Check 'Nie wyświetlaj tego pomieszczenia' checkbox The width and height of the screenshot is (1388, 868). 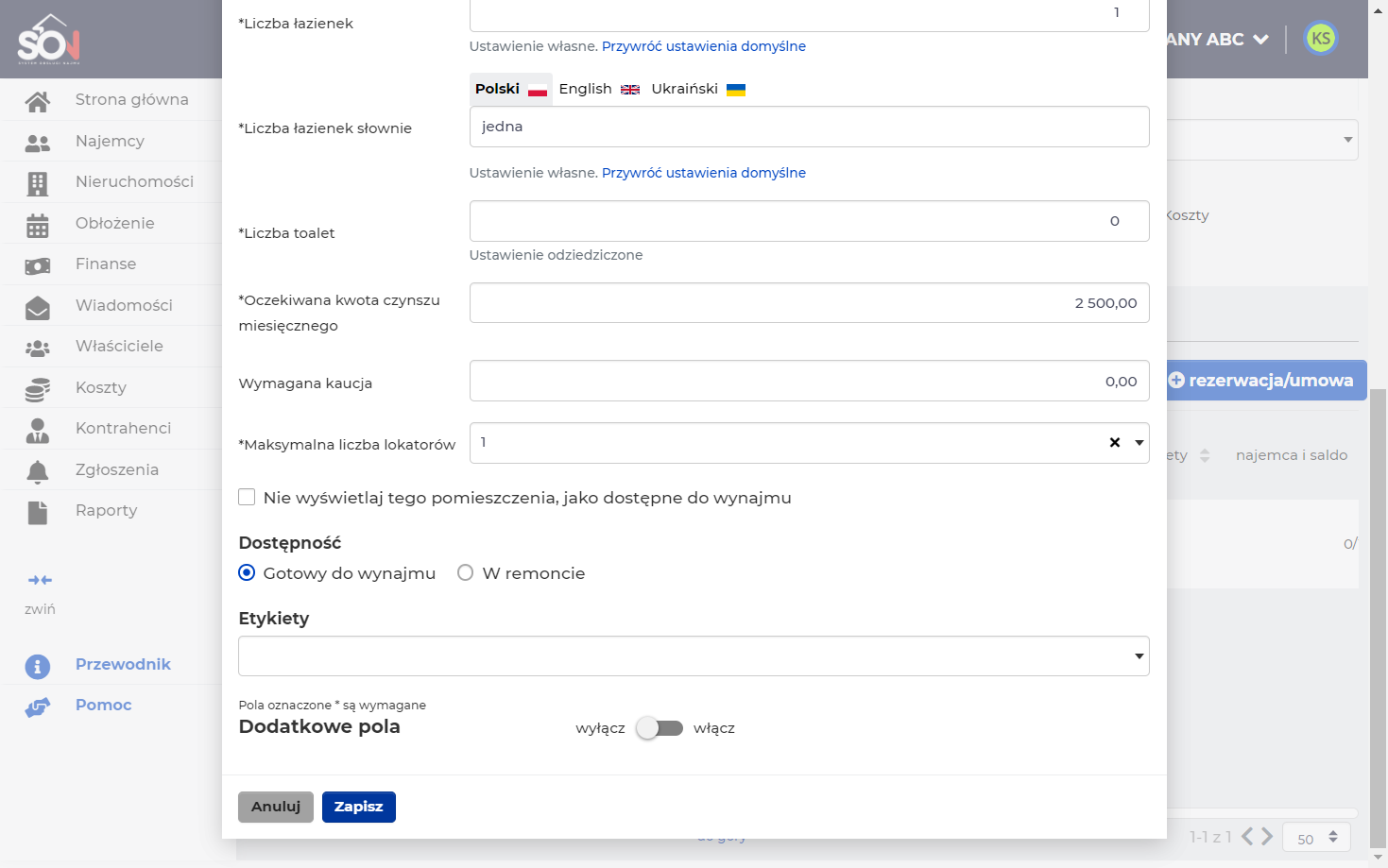coord(248,497)
